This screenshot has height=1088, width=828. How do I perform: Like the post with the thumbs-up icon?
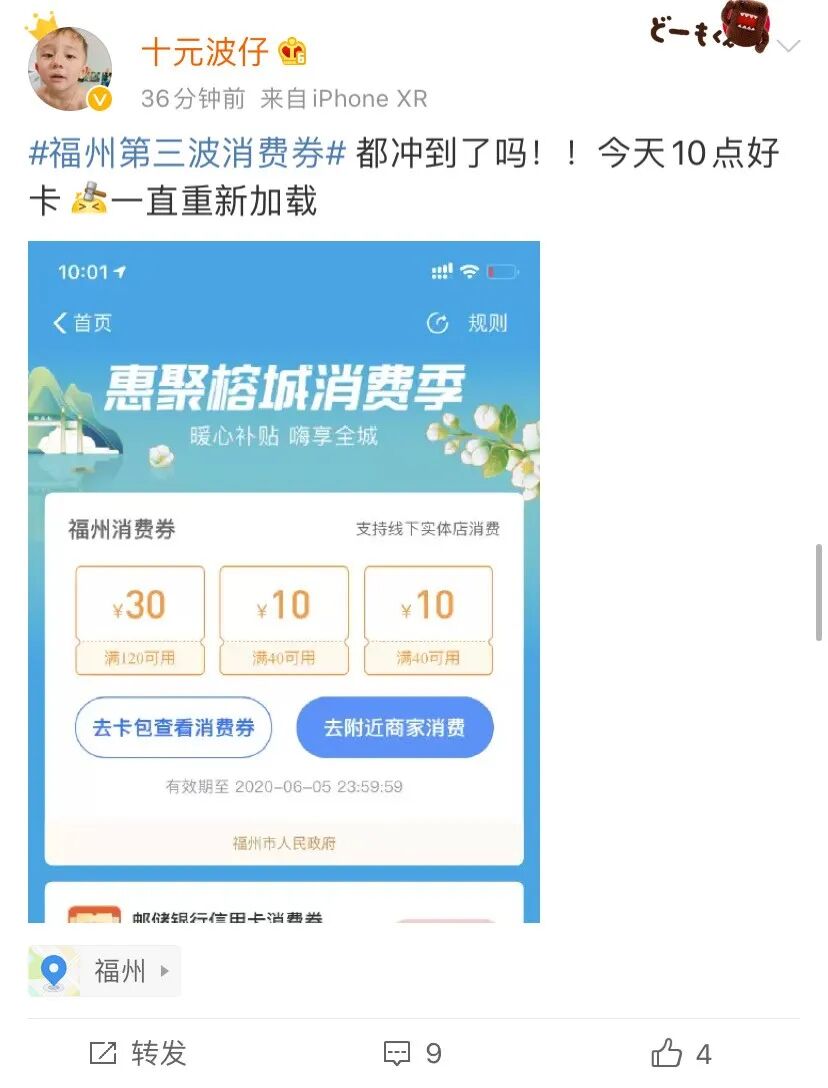[666, 1053]
